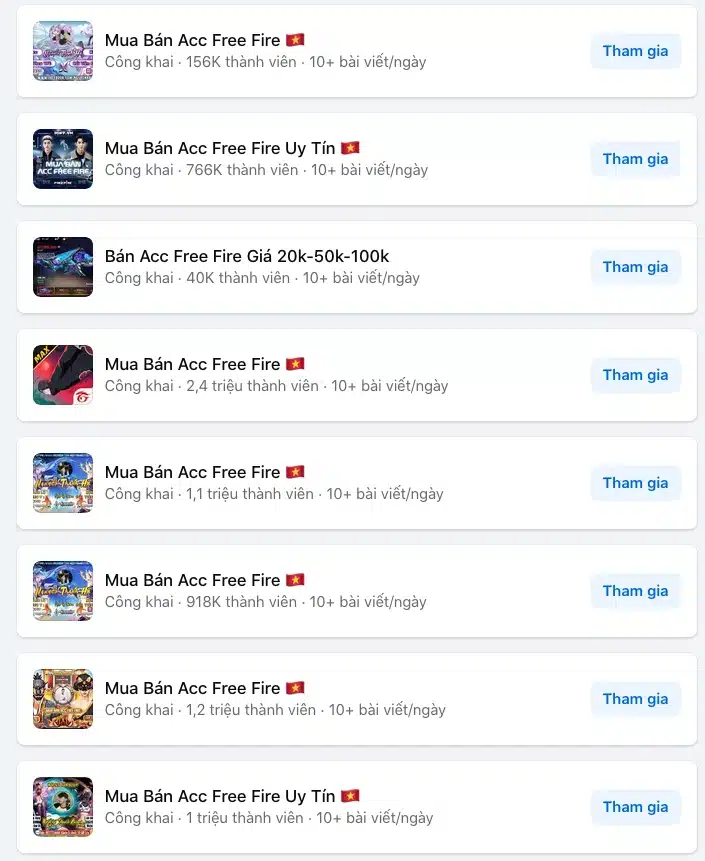Screen dimensions: 705x861
Task: Open thumbnail of the 766K member group
Action: (63, 159)
